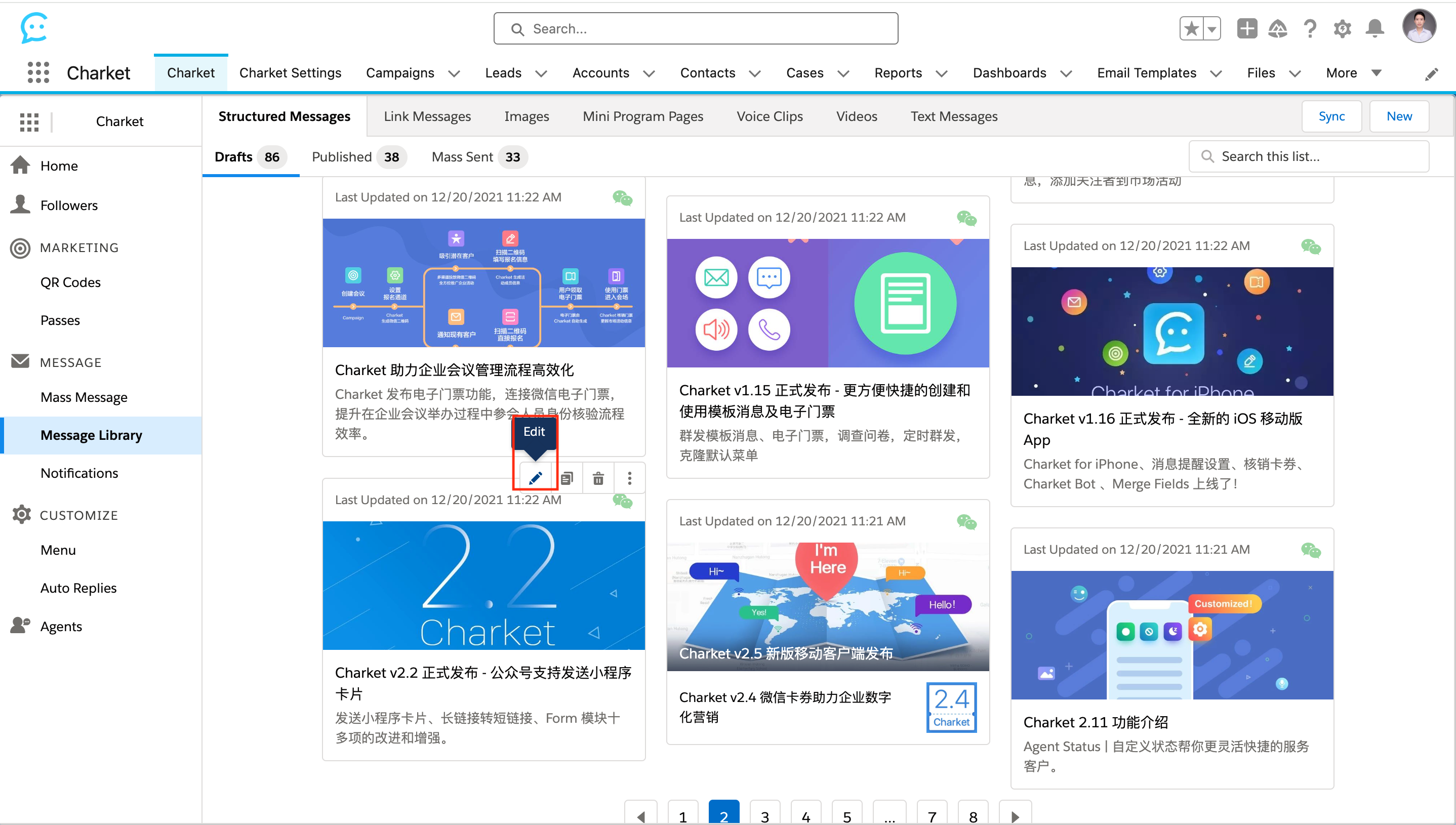Click the duplicate copy icon on the card
This screenshot has width=1456, height=825.
tap(567, 478)
